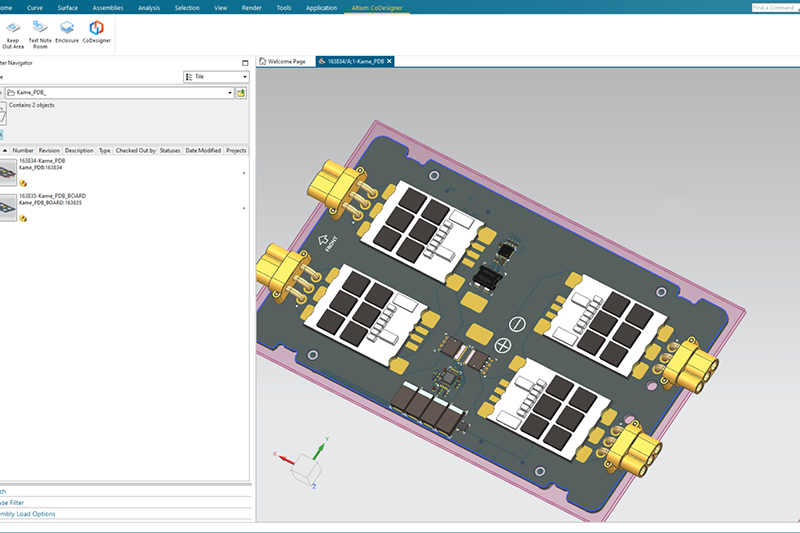Expand the Filter section in navigator
The image size is (800, 533).
(14, 502)
